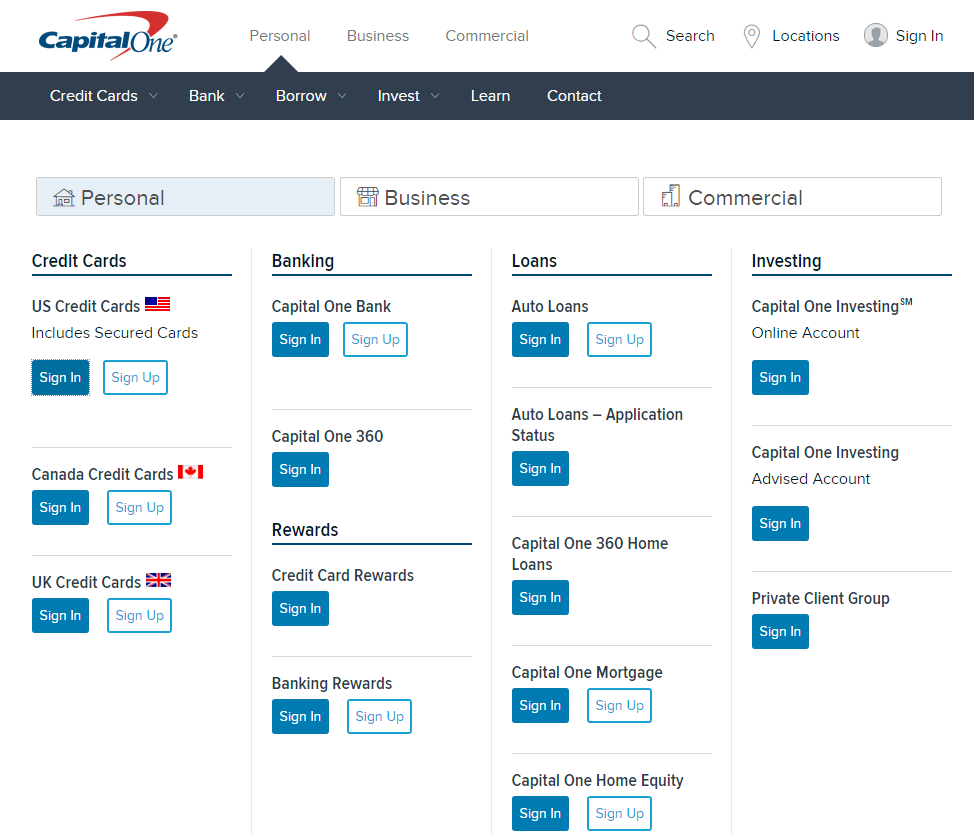The height and width of the screenshot is (834, 974).
Task: Sign in to US Credit Cards
Action: pos(60,378)
